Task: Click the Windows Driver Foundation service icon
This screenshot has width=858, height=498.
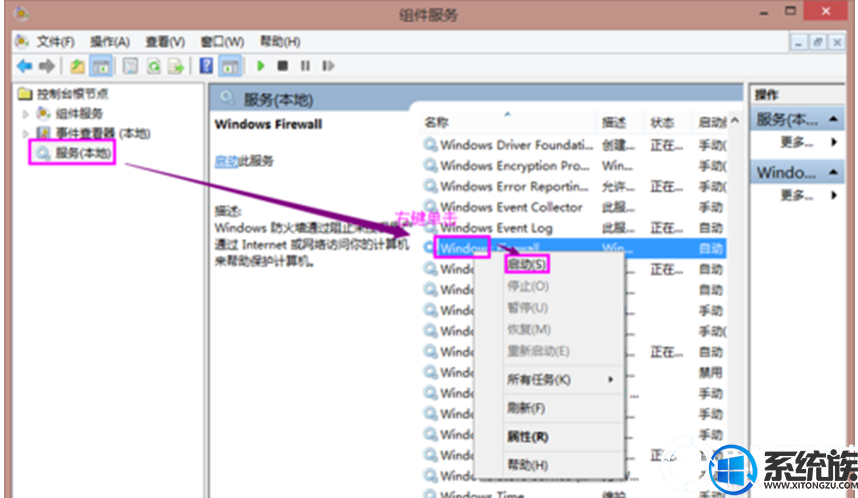Action: click(x=430, y=145)
